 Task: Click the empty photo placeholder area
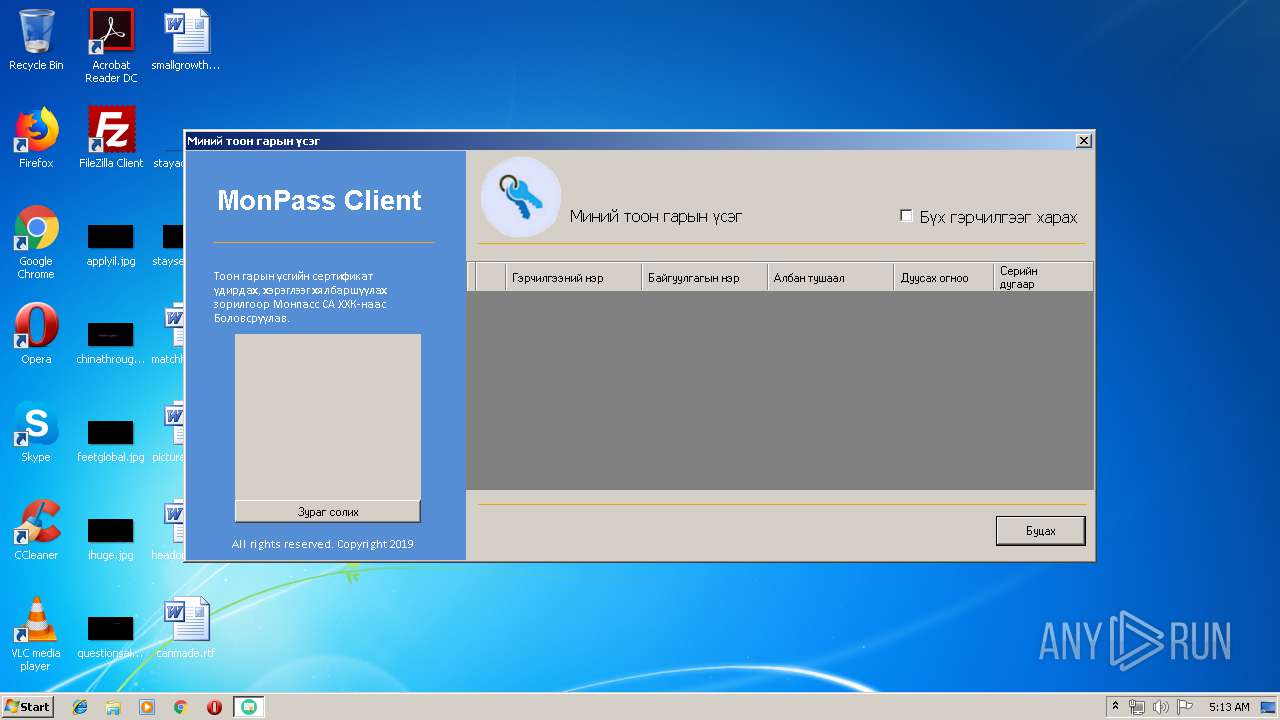click(x=327, y=417)
